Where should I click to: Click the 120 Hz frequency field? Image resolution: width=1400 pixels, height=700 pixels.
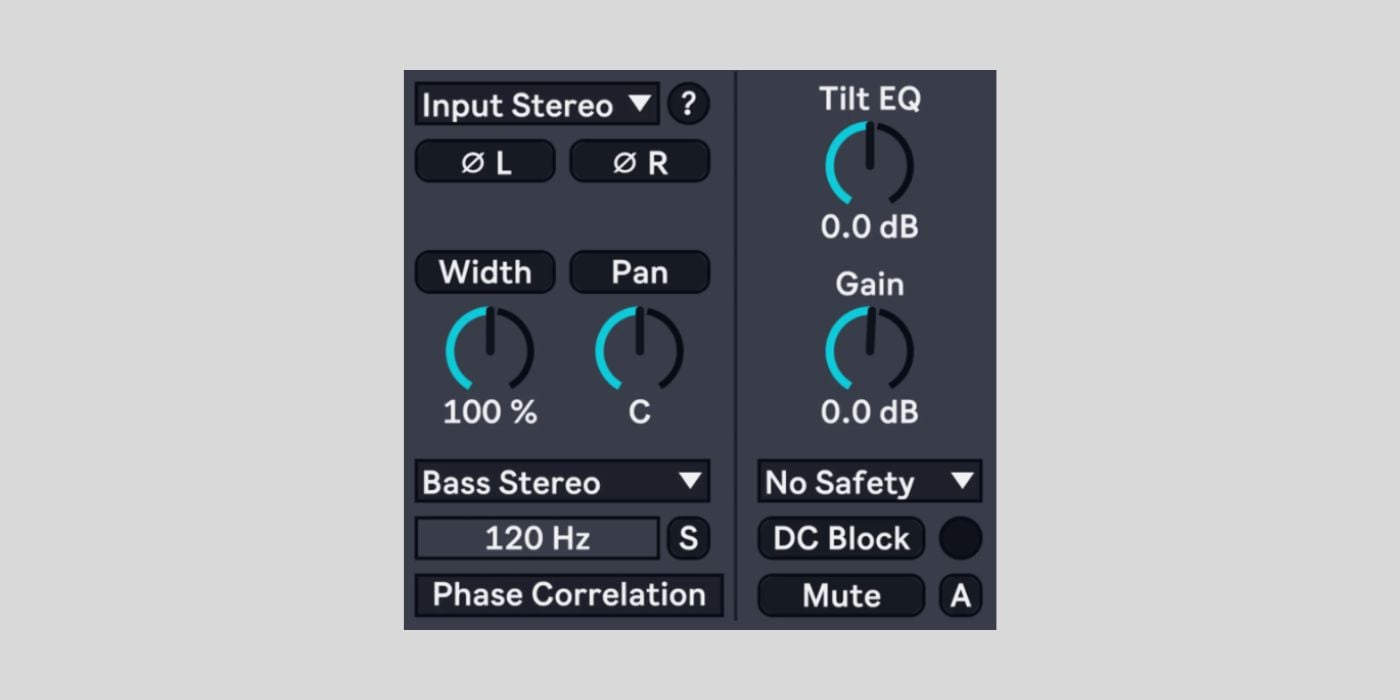click(537, 539)
